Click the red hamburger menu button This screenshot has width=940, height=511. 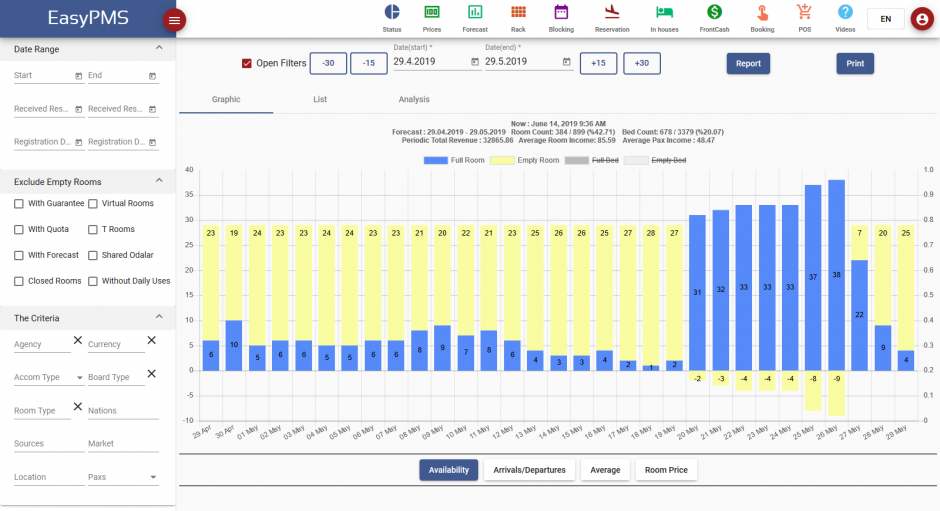(x=174, y=20)
